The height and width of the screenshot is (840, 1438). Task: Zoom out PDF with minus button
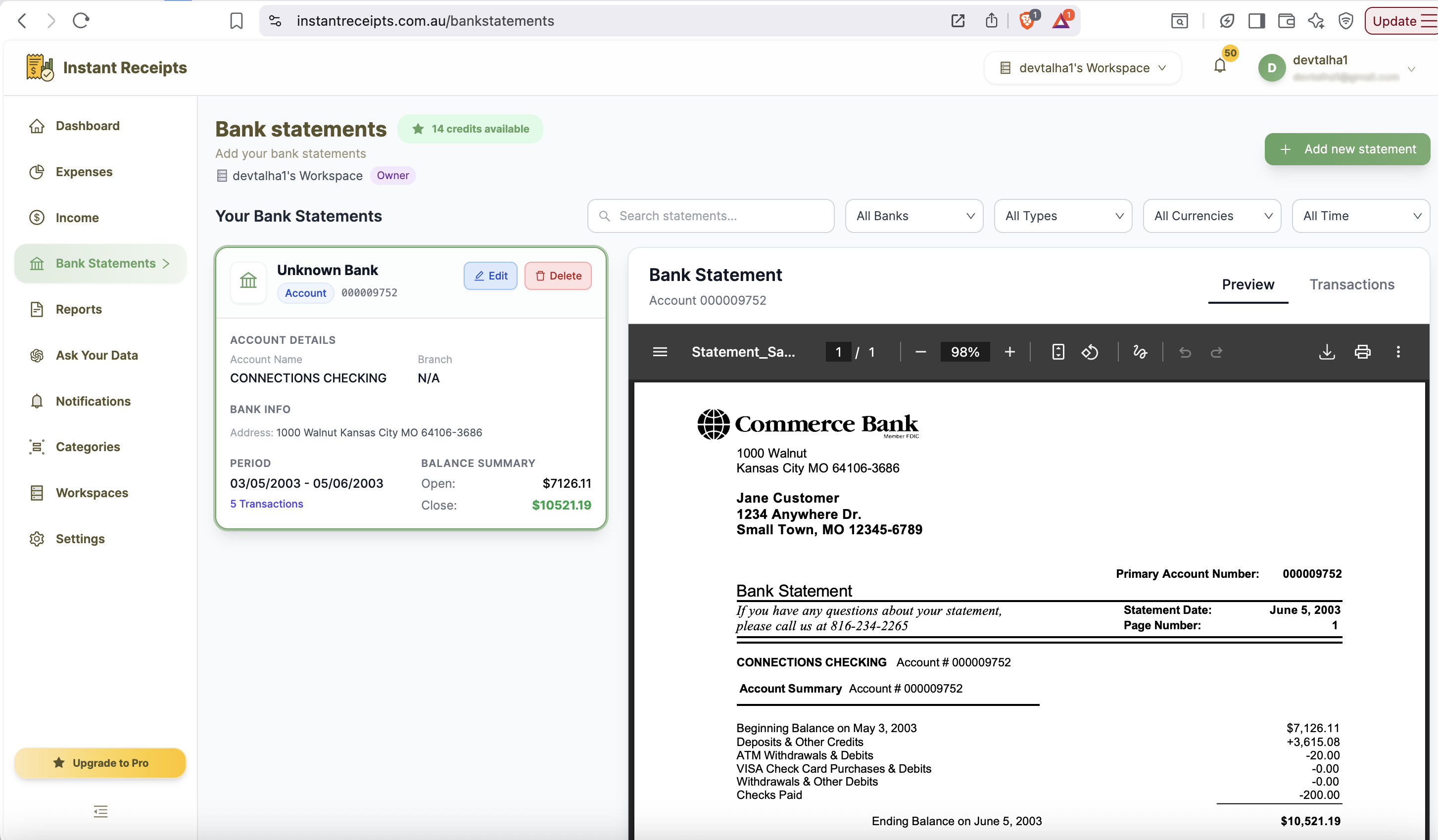coord(920,352)
